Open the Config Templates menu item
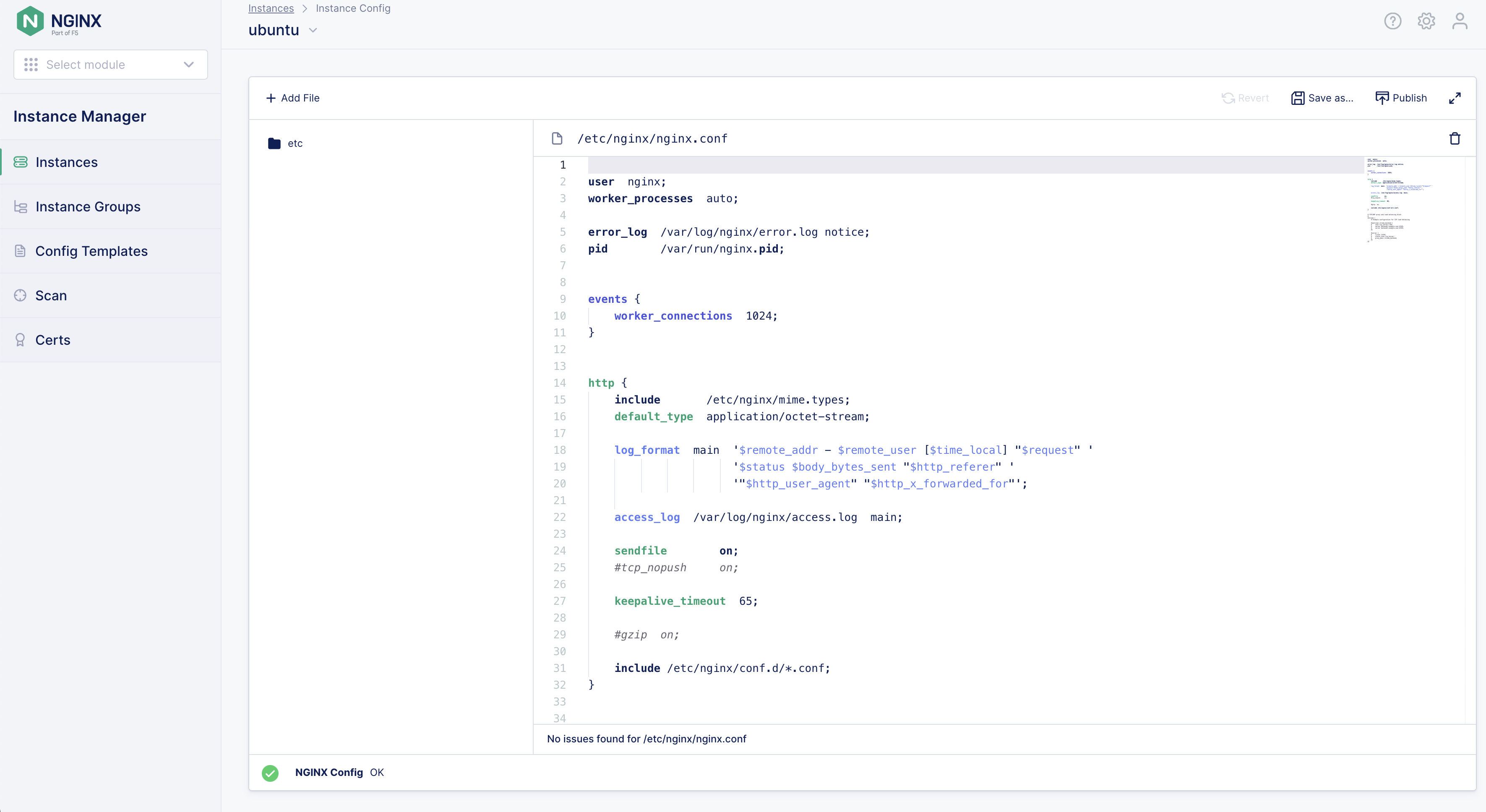Screen dimensions: 1486x812 111,251
